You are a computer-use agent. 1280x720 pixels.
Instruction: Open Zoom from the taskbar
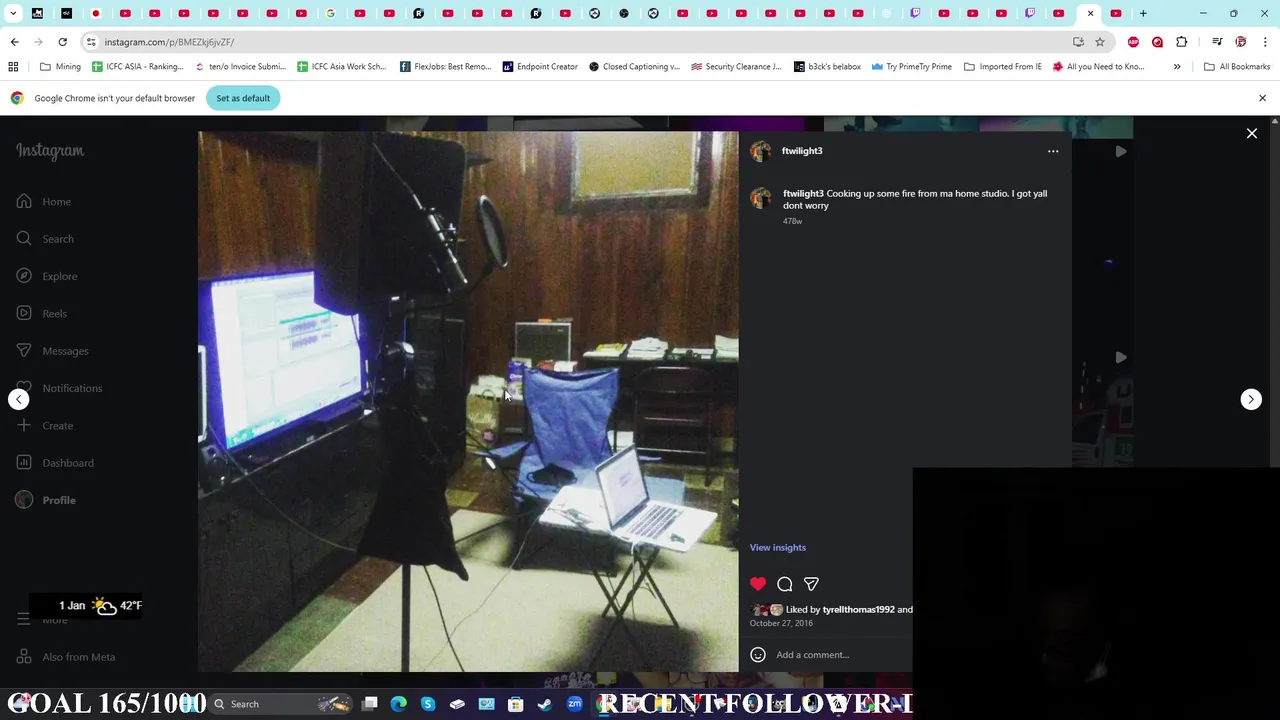(x=574, y=704)
